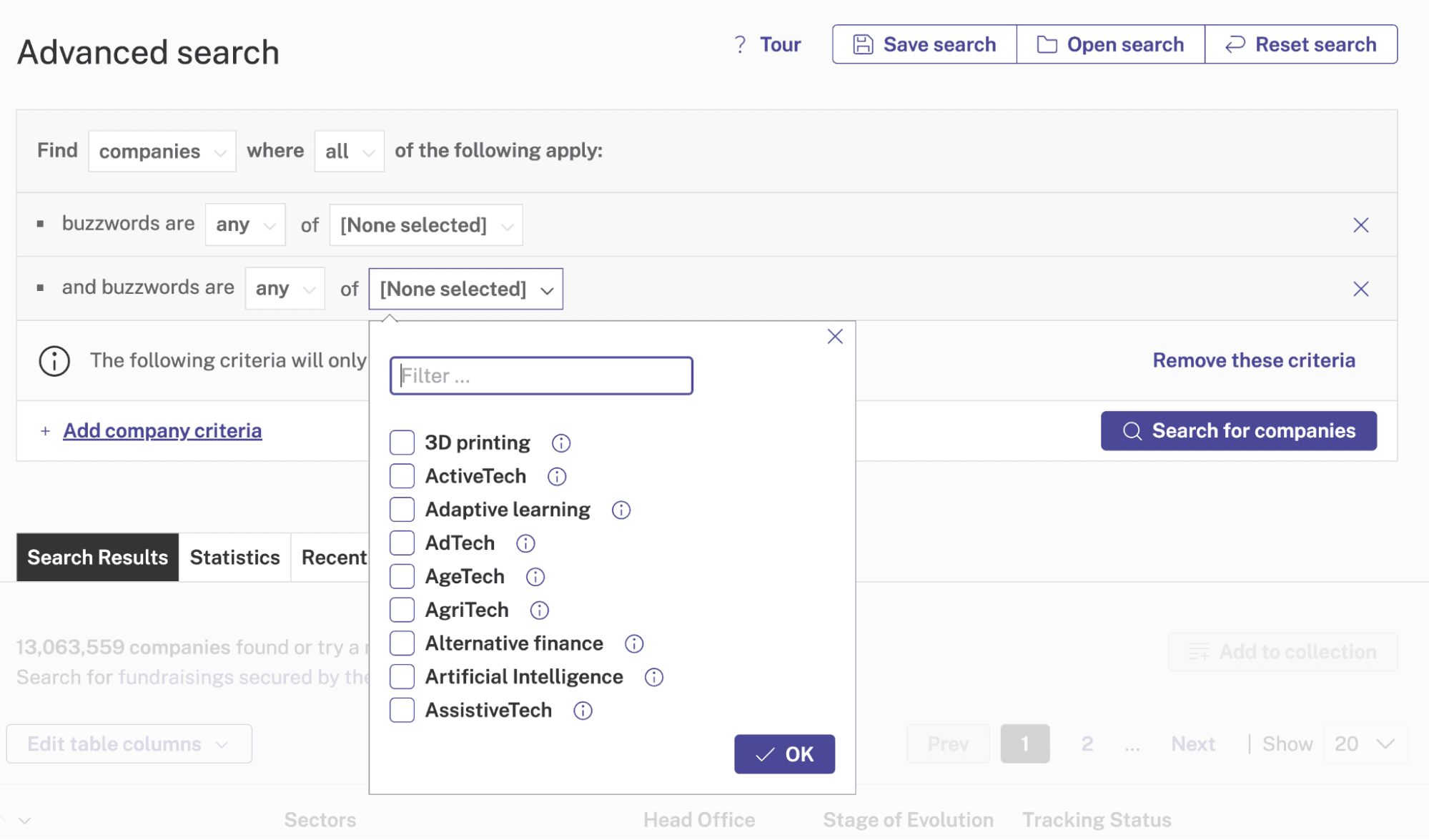Tick the Artificial Intelligence checkbox
1429x840 pixels.
tap(402, 677)
